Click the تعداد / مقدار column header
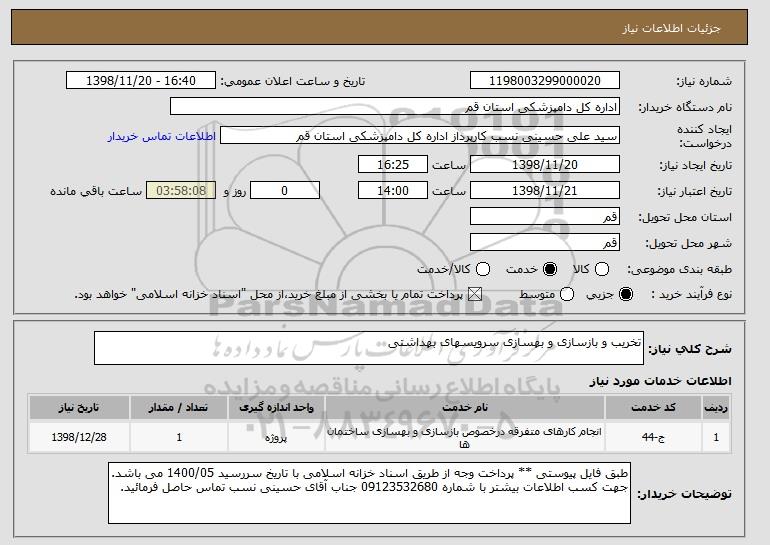This screenshot has width=770, height=545. coord(179,408)
